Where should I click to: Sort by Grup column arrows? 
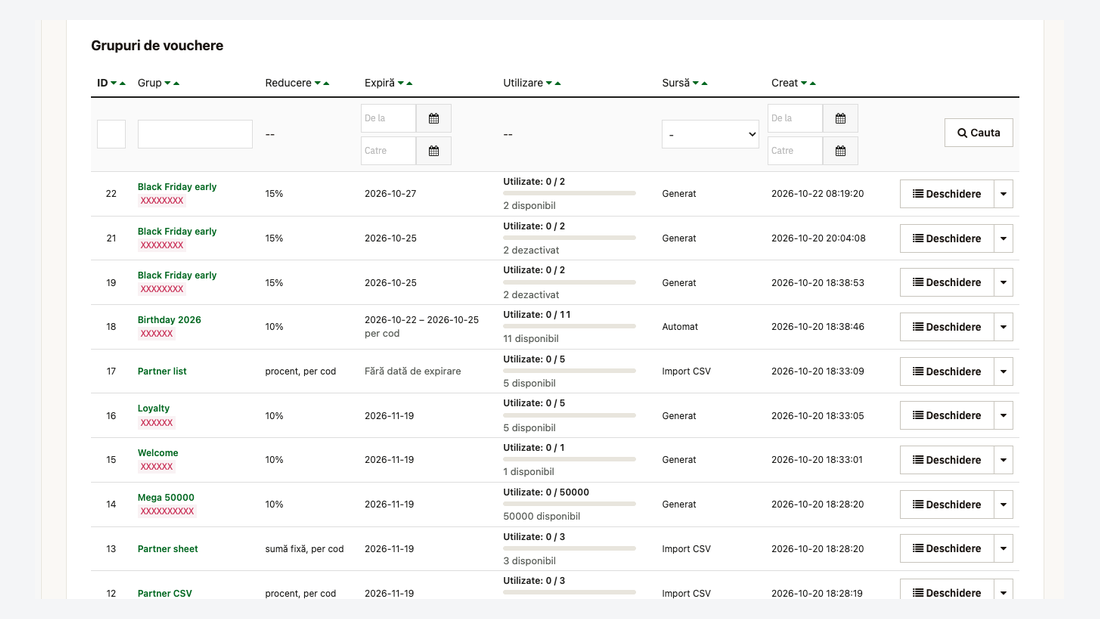click(172, 84)
